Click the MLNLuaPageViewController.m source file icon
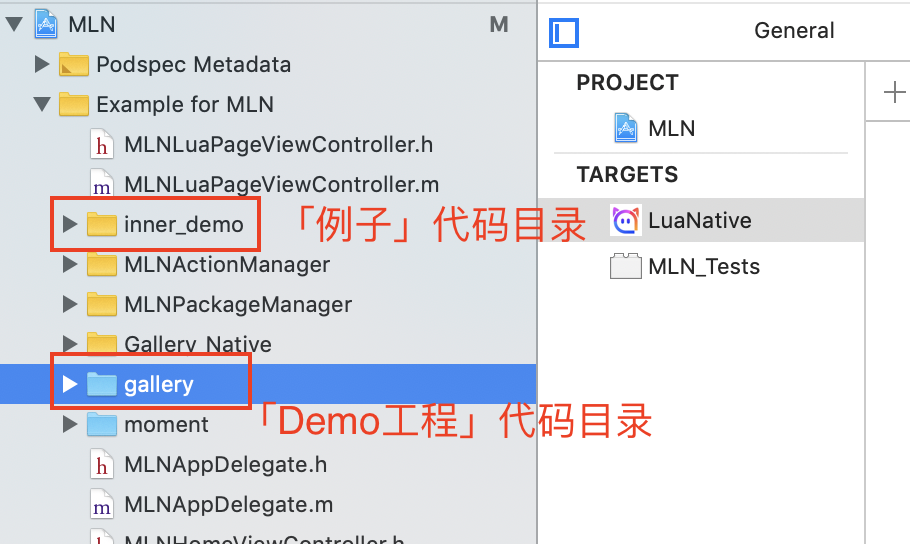 [101, 185]
